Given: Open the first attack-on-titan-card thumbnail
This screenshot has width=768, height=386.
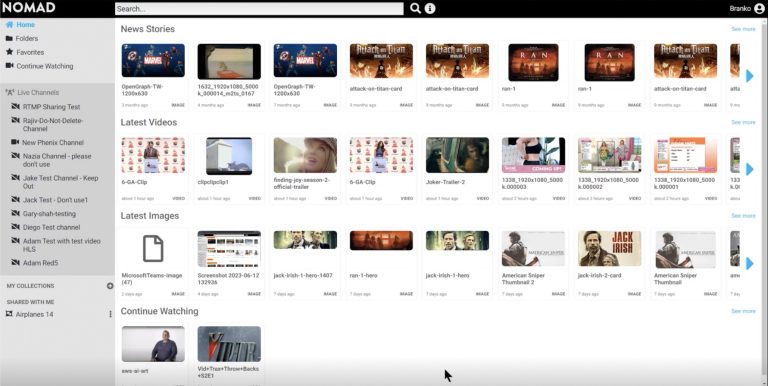Looking at the screenshot, I should coord(381,61).
